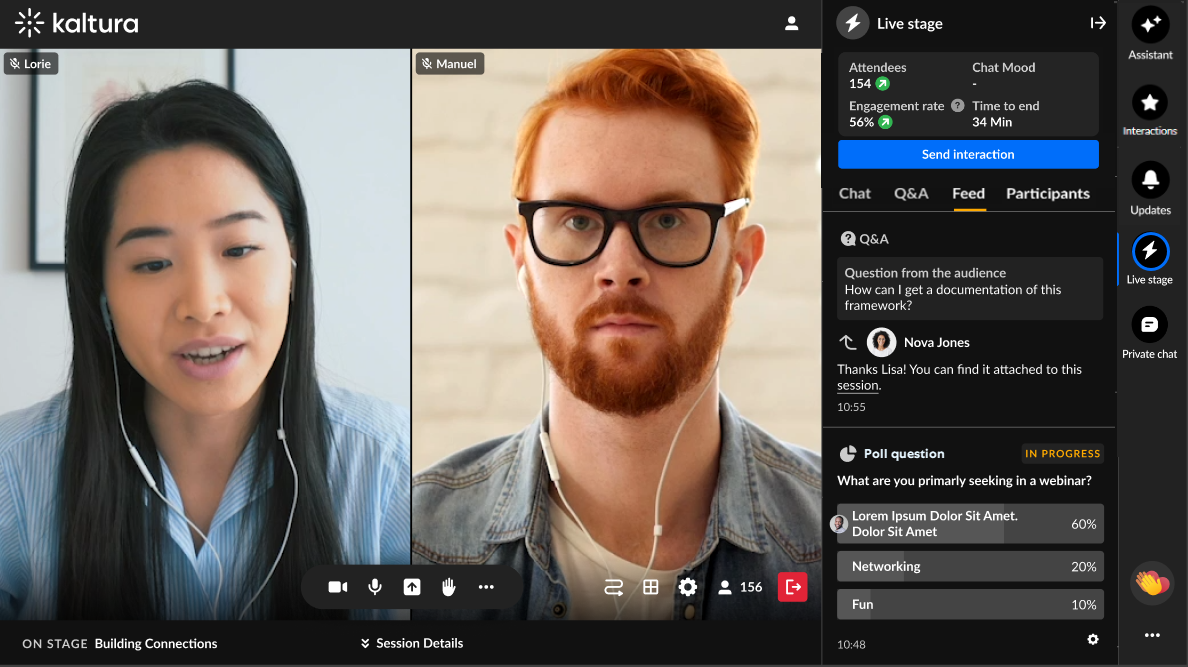
Task: Click the red leave session button
Action: click(793, 587)
